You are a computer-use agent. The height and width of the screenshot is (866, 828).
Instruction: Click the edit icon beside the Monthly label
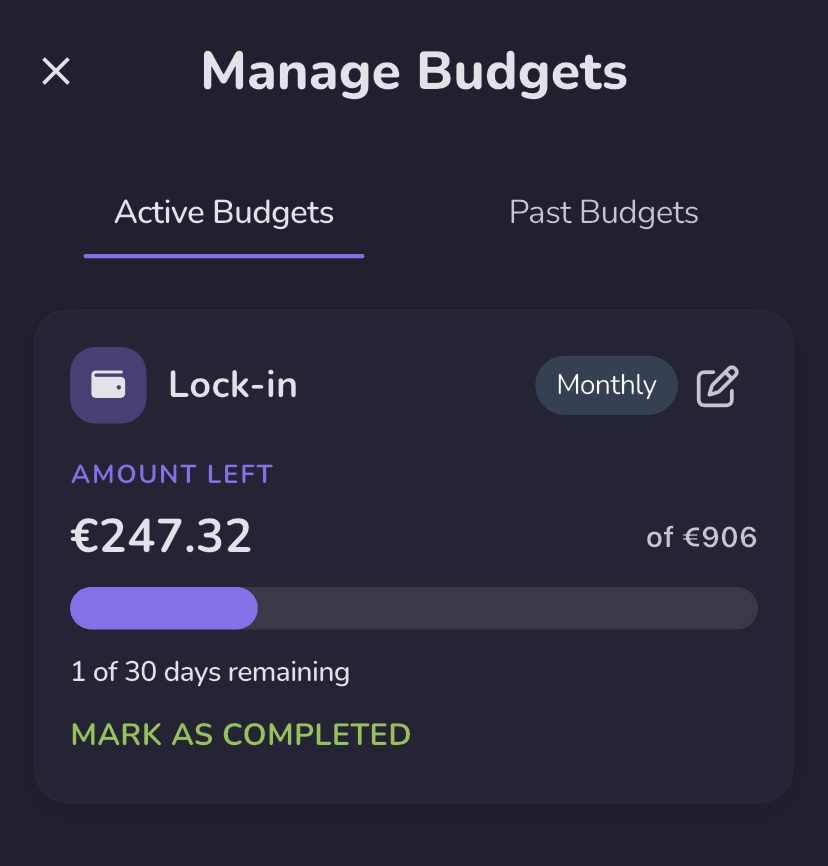point(717,384)
